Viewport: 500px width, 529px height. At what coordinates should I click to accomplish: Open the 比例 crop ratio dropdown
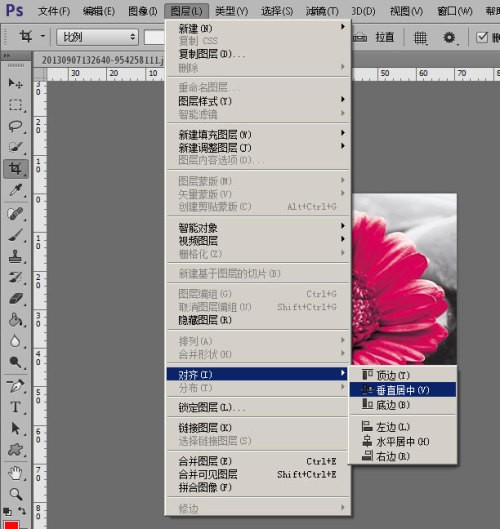click(98, 37)
